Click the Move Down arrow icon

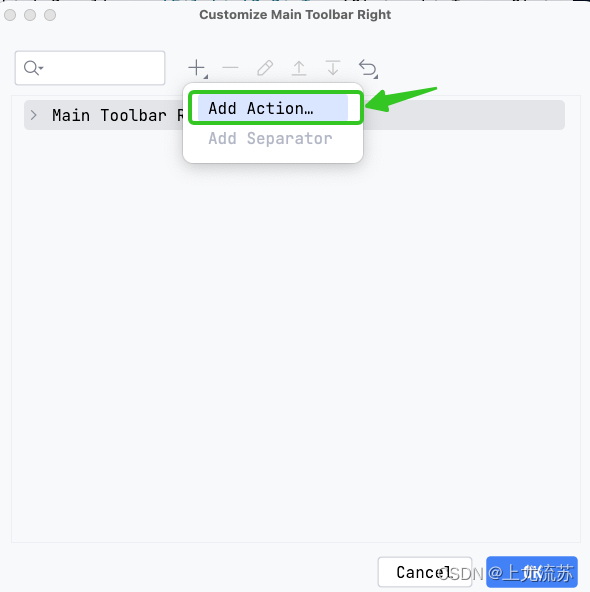(333, 68)
